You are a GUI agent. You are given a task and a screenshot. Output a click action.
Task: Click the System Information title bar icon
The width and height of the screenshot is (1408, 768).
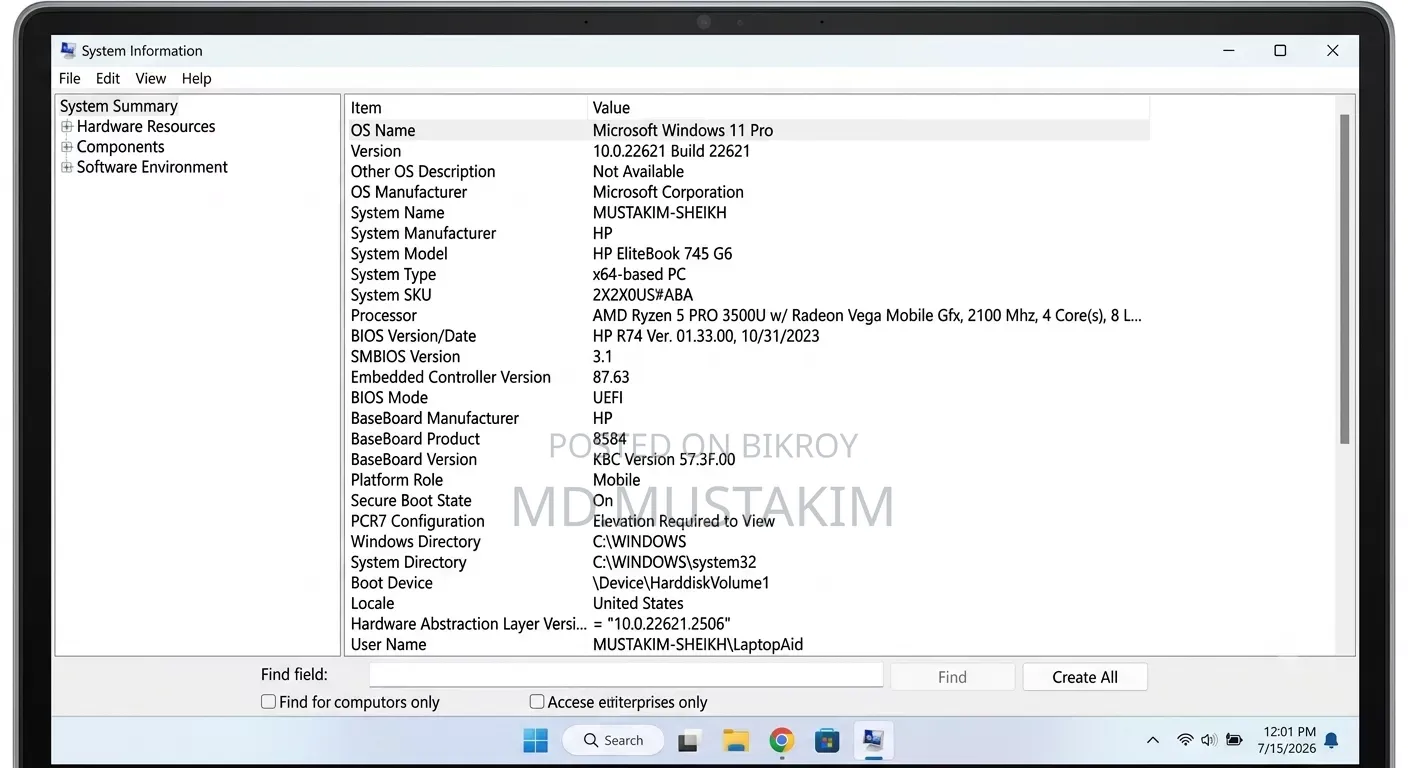tap(68, 50)
